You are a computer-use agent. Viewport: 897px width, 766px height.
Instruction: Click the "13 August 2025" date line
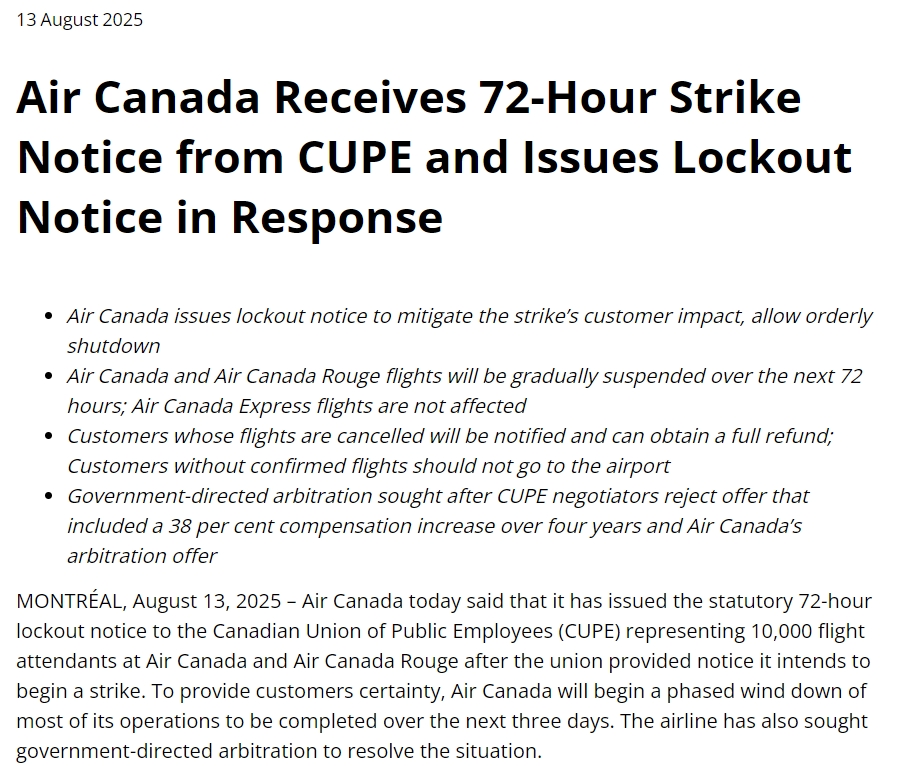[x=80, y=20]
